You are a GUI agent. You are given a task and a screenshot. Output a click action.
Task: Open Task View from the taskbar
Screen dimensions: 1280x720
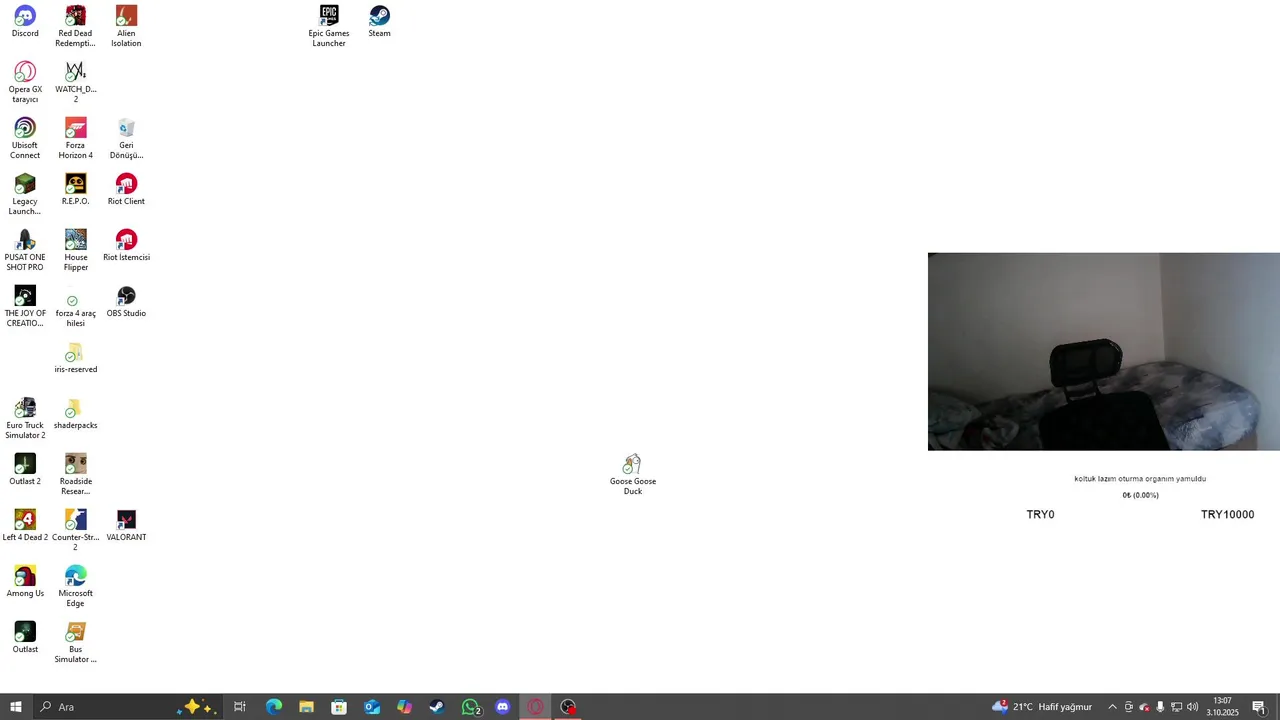click(240, 707)
